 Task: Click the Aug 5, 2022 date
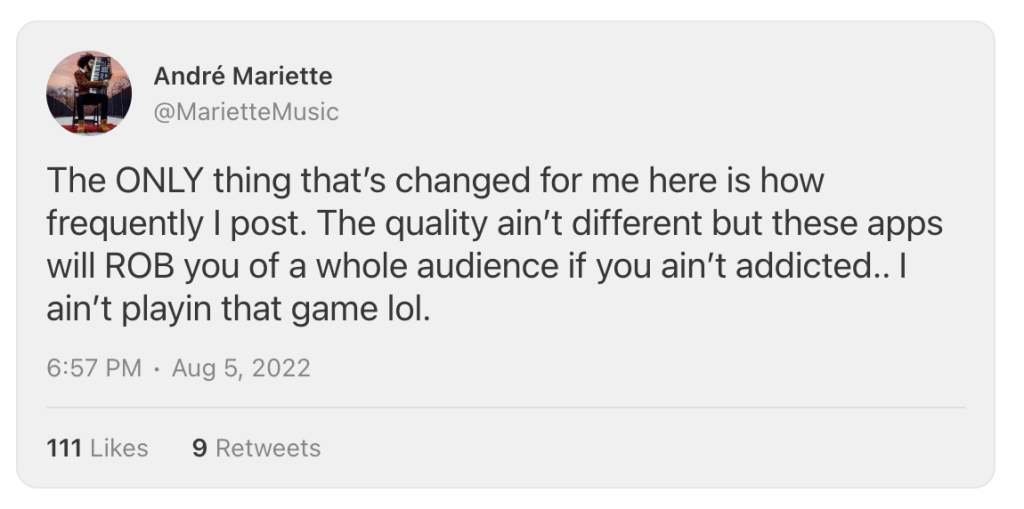[241, 368]
